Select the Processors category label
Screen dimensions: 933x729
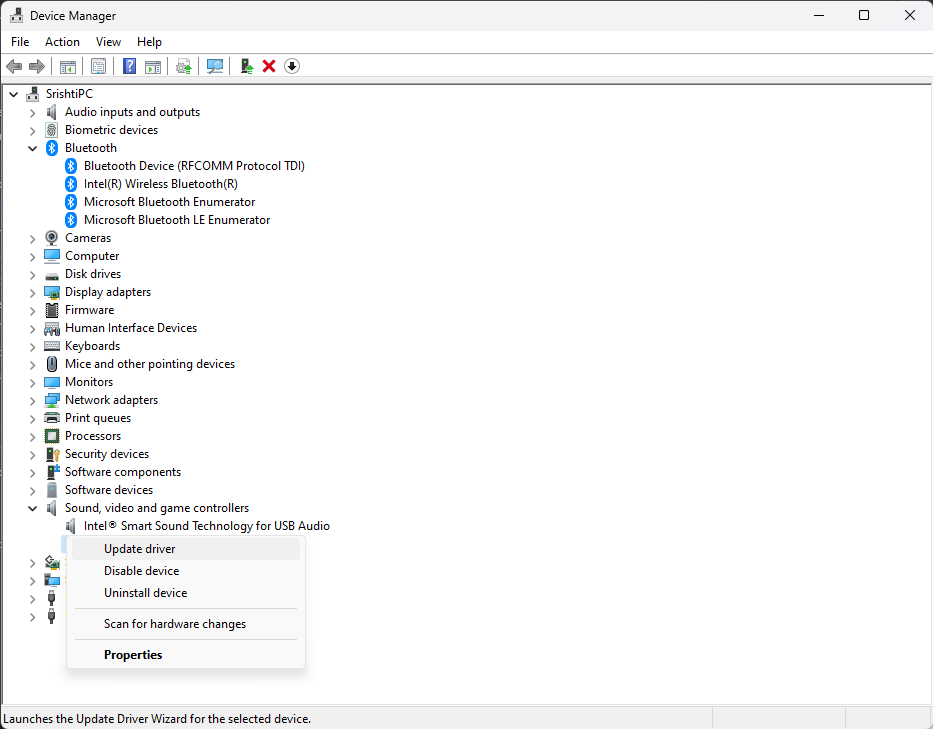(x=93, y=436)
